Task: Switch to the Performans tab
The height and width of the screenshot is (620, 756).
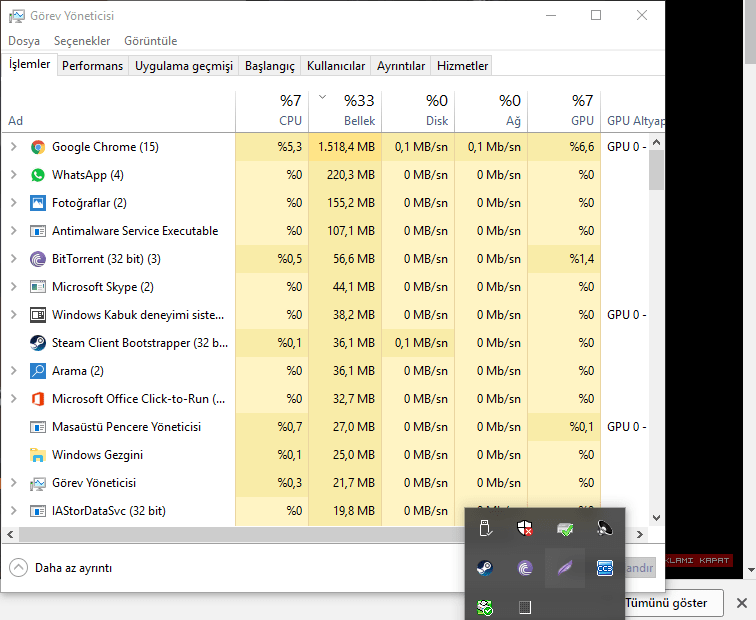Action: 93,66
